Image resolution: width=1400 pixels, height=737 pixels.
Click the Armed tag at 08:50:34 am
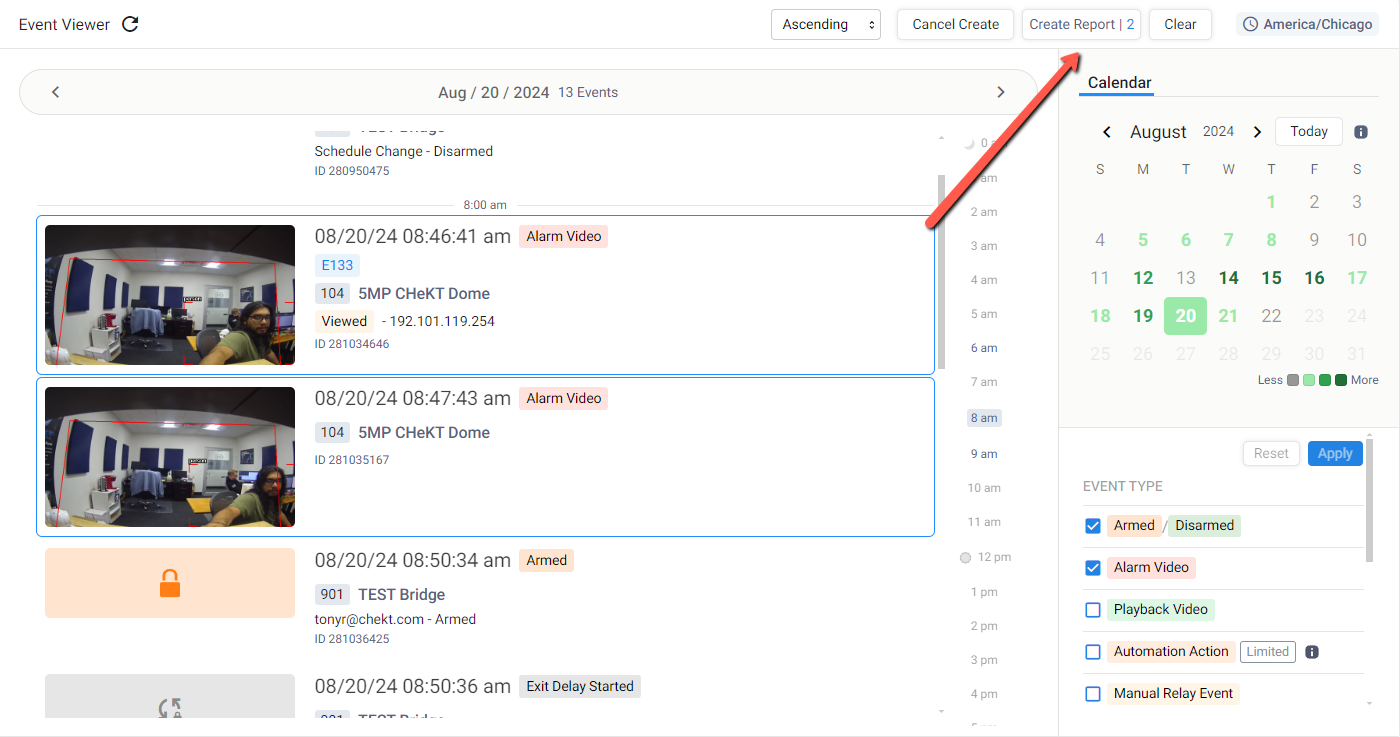(x=546, y=560)
